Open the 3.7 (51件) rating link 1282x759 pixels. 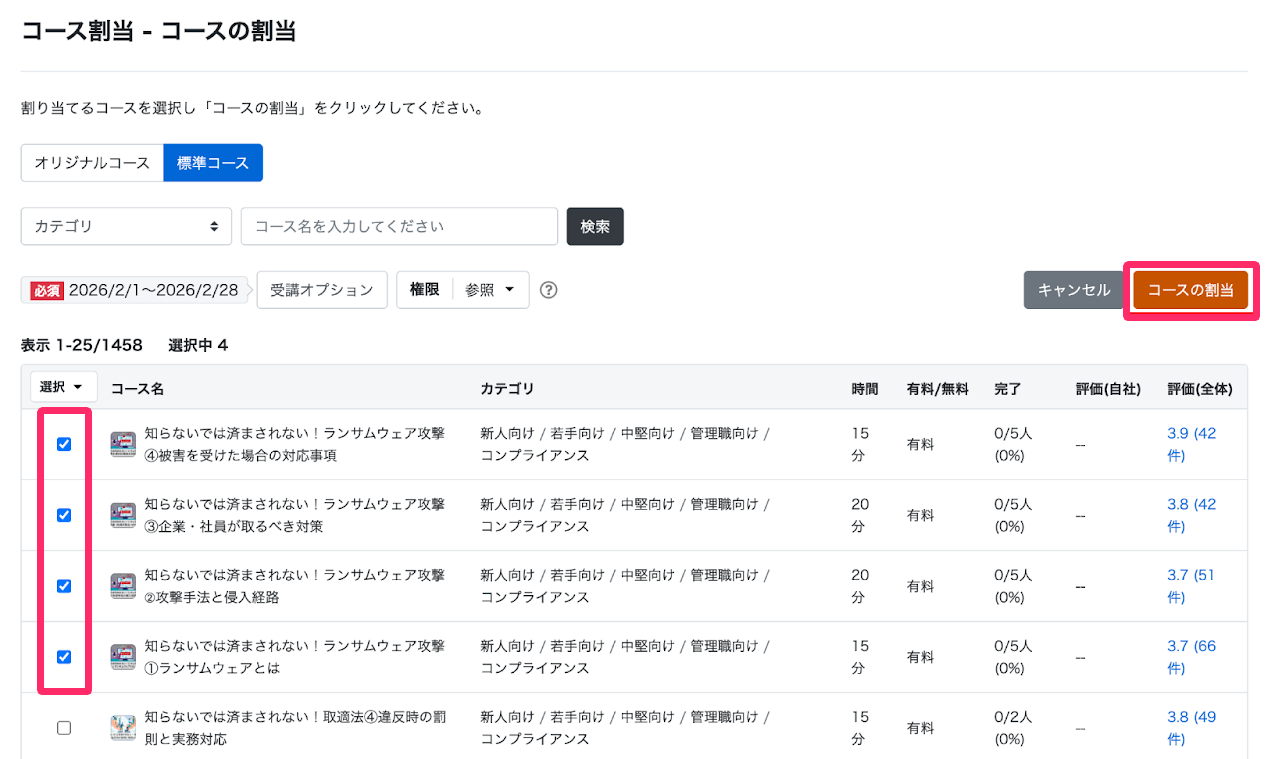[x=1192, y=586]
